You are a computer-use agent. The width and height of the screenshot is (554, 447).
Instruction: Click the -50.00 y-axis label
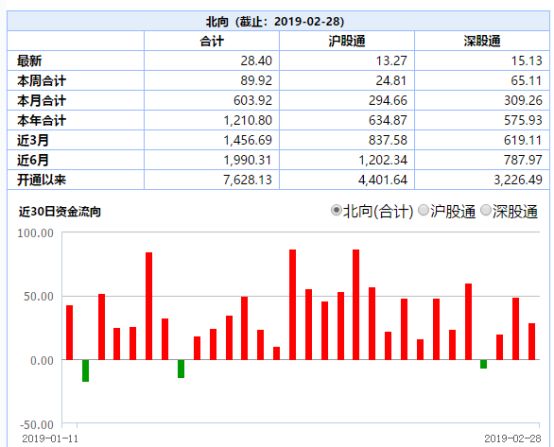[x=37, y=424]
